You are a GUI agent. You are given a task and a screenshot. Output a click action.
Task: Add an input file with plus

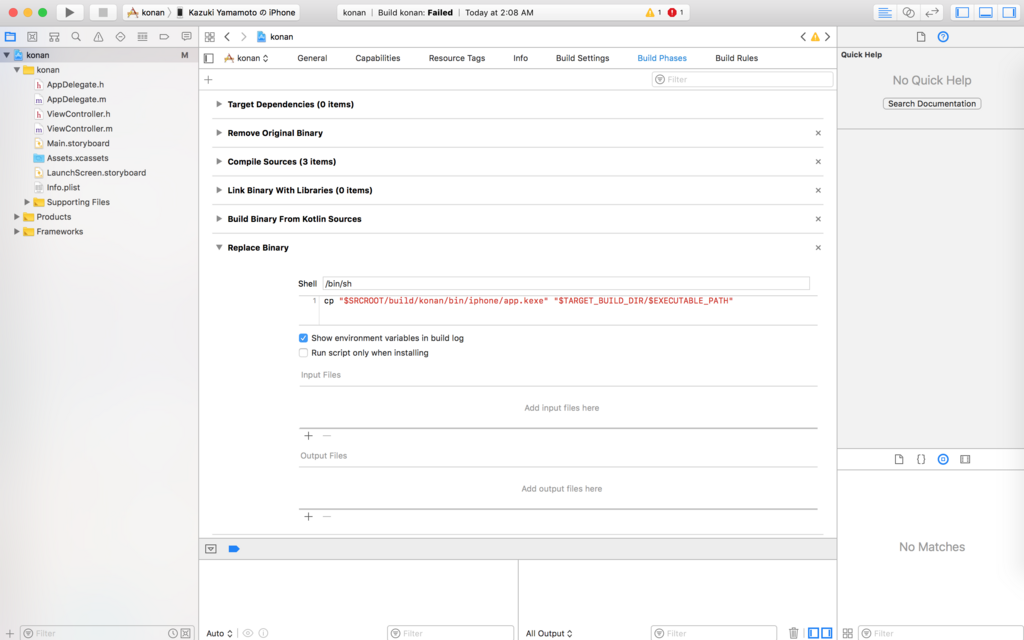click(308, 436)
